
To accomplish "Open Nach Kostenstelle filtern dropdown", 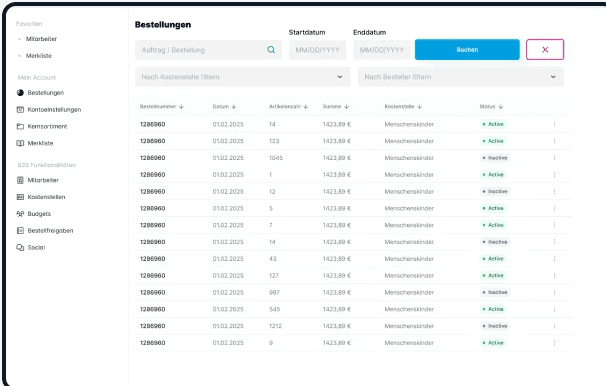I will pyautogui.click(x=243, y=77).
